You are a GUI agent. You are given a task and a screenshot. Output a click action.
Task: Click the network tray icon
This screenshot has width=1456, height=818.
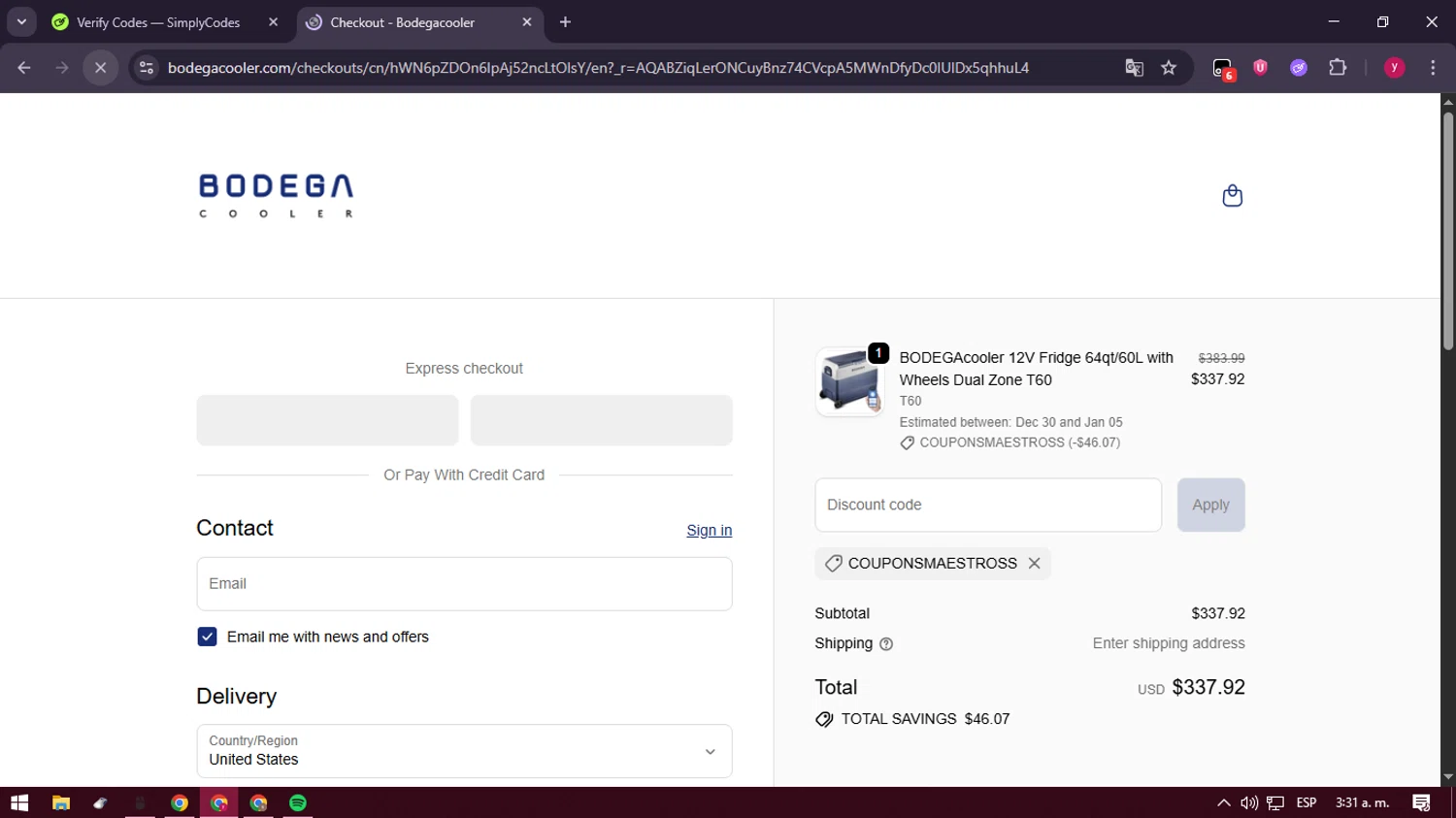1275,802
